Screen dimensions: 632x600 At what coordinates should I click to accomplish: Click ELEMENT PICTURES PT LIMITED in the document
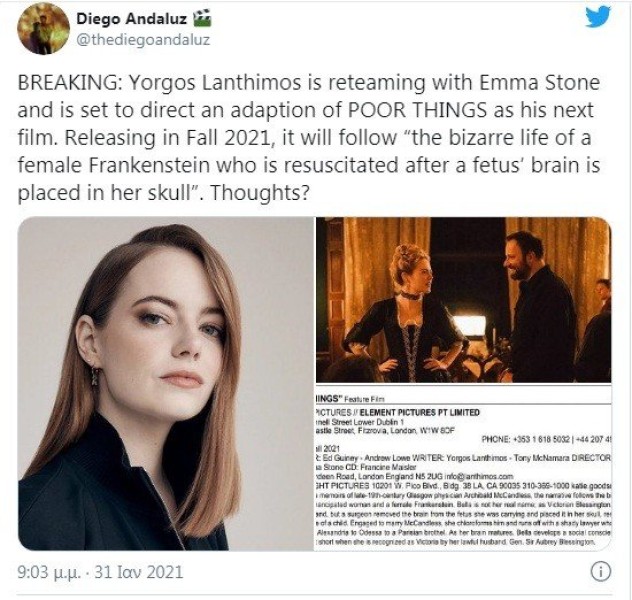(x=419, y=412)
